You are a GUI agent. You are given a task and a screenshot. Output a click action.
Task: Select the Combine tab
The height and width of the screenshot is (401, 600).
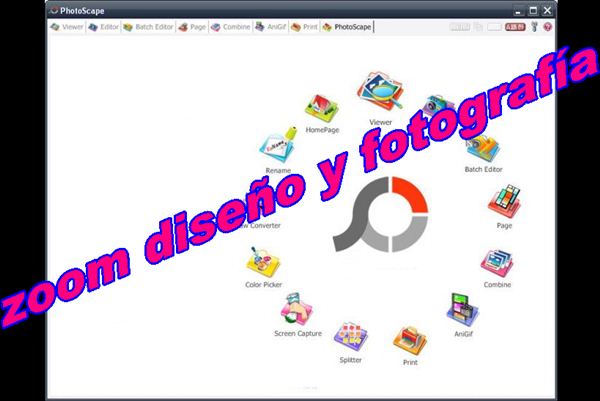tap(231, 27)
